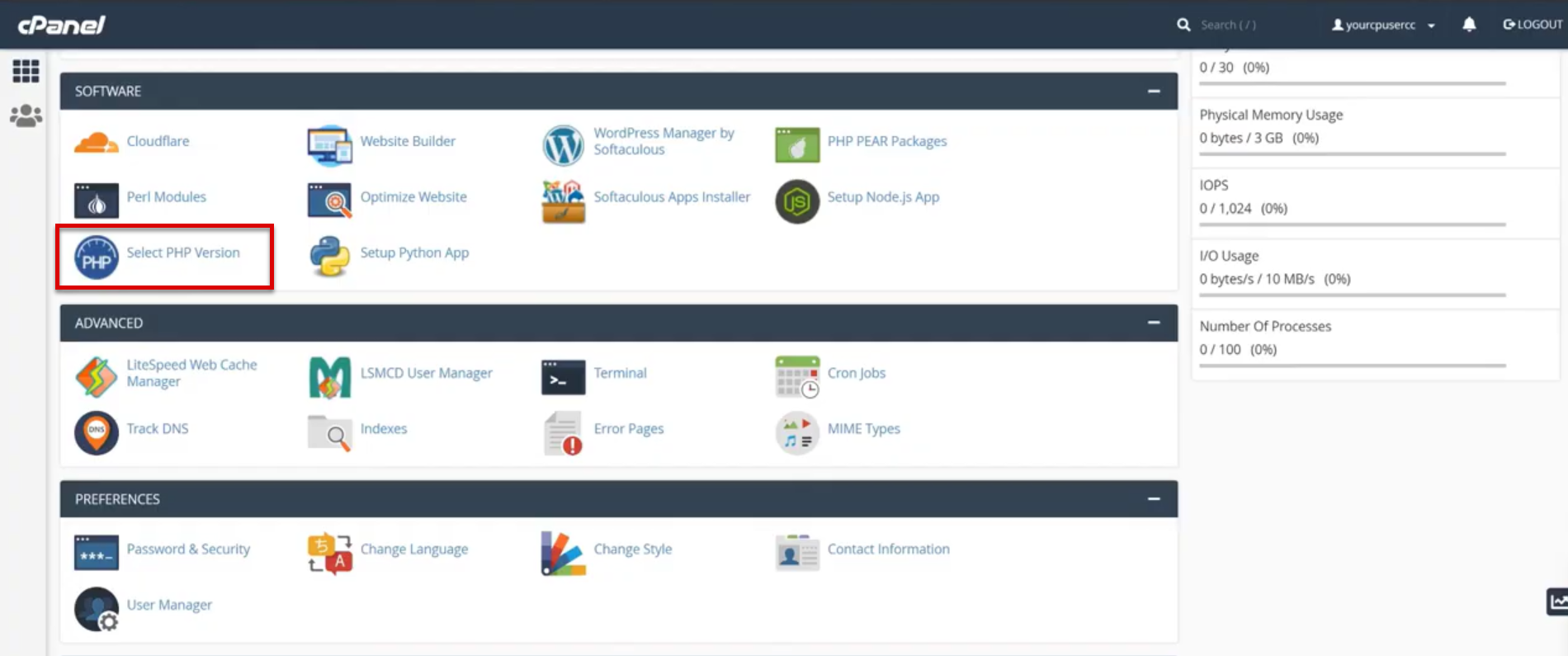Collapse the Preferences section

point(1154,498)
